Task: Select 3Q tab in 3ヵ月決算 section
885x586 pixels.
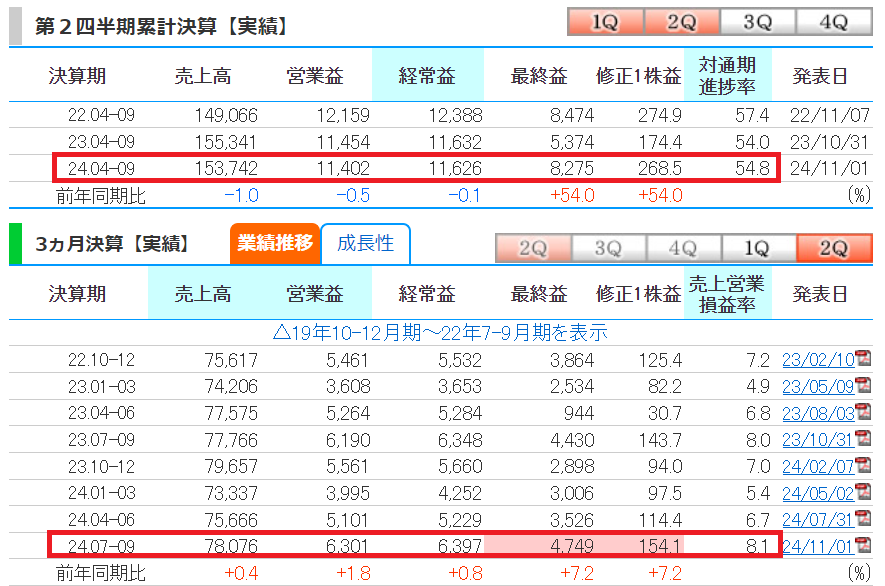Action: coord(608,248)
